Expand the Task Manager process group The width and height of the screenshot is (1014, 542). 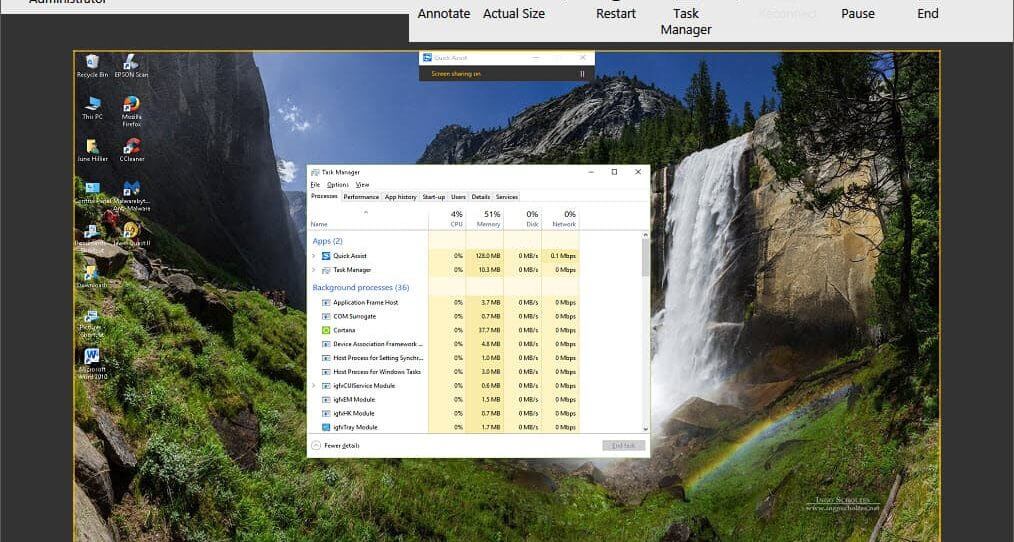(314, 270)
